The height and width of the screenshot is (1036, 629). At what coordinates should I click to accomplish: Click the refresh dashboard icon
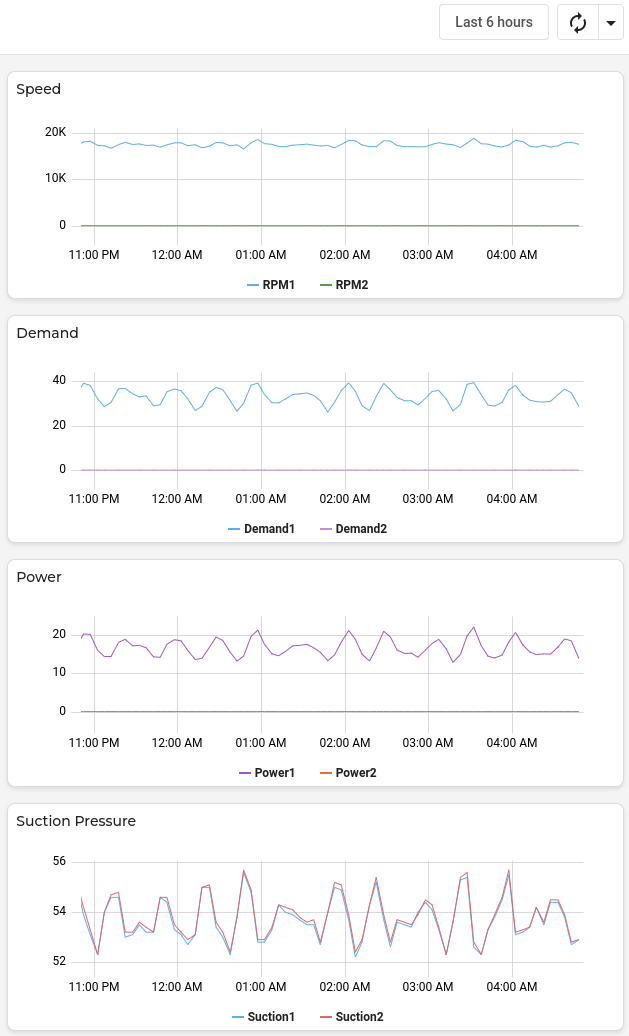coord(577,22)
